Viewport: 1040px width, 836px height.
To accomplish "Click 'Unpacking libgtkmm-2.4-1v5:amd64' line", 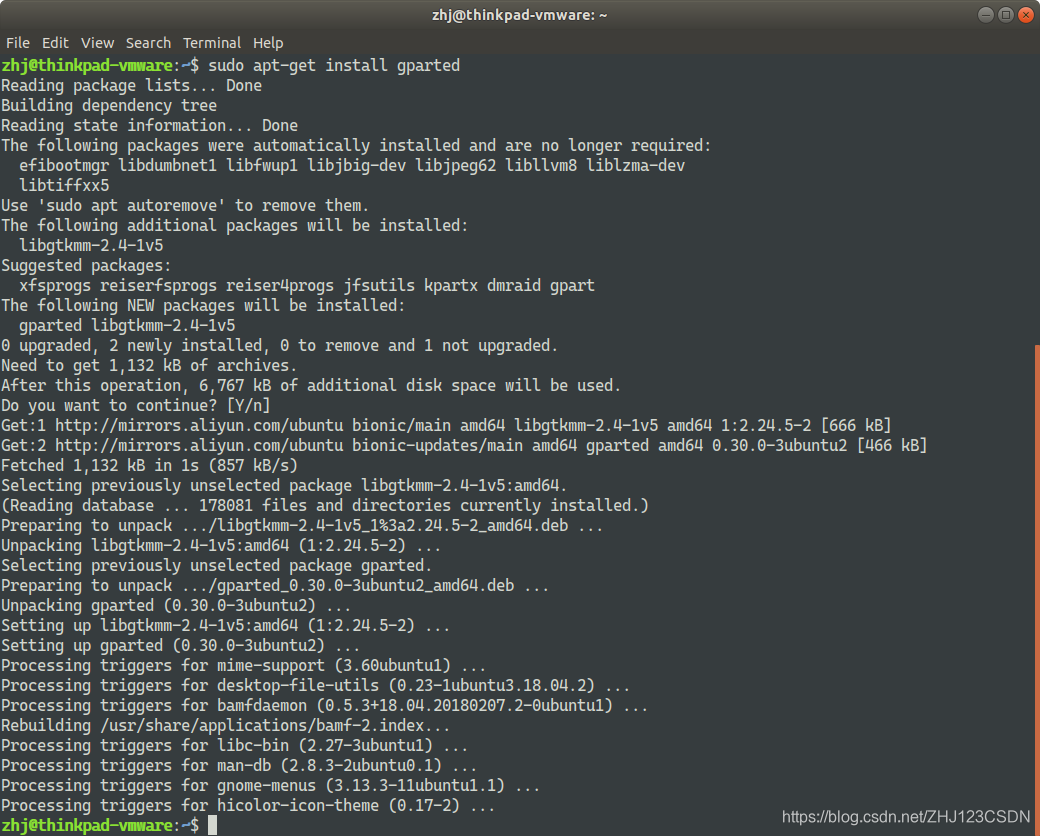I will pyautogui.click(x=221, y=545).
